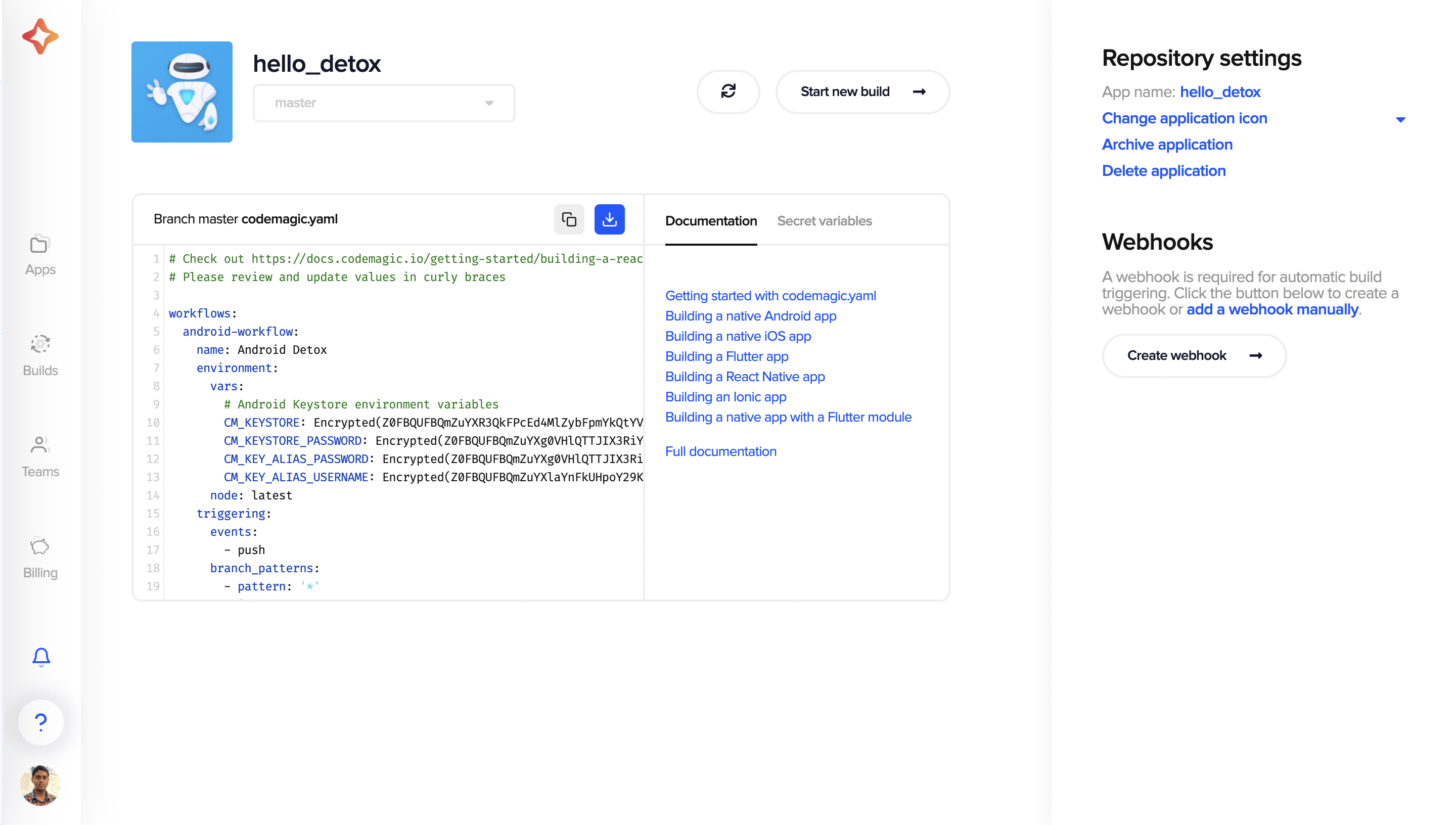Open the Teams section

click(40, 457)
